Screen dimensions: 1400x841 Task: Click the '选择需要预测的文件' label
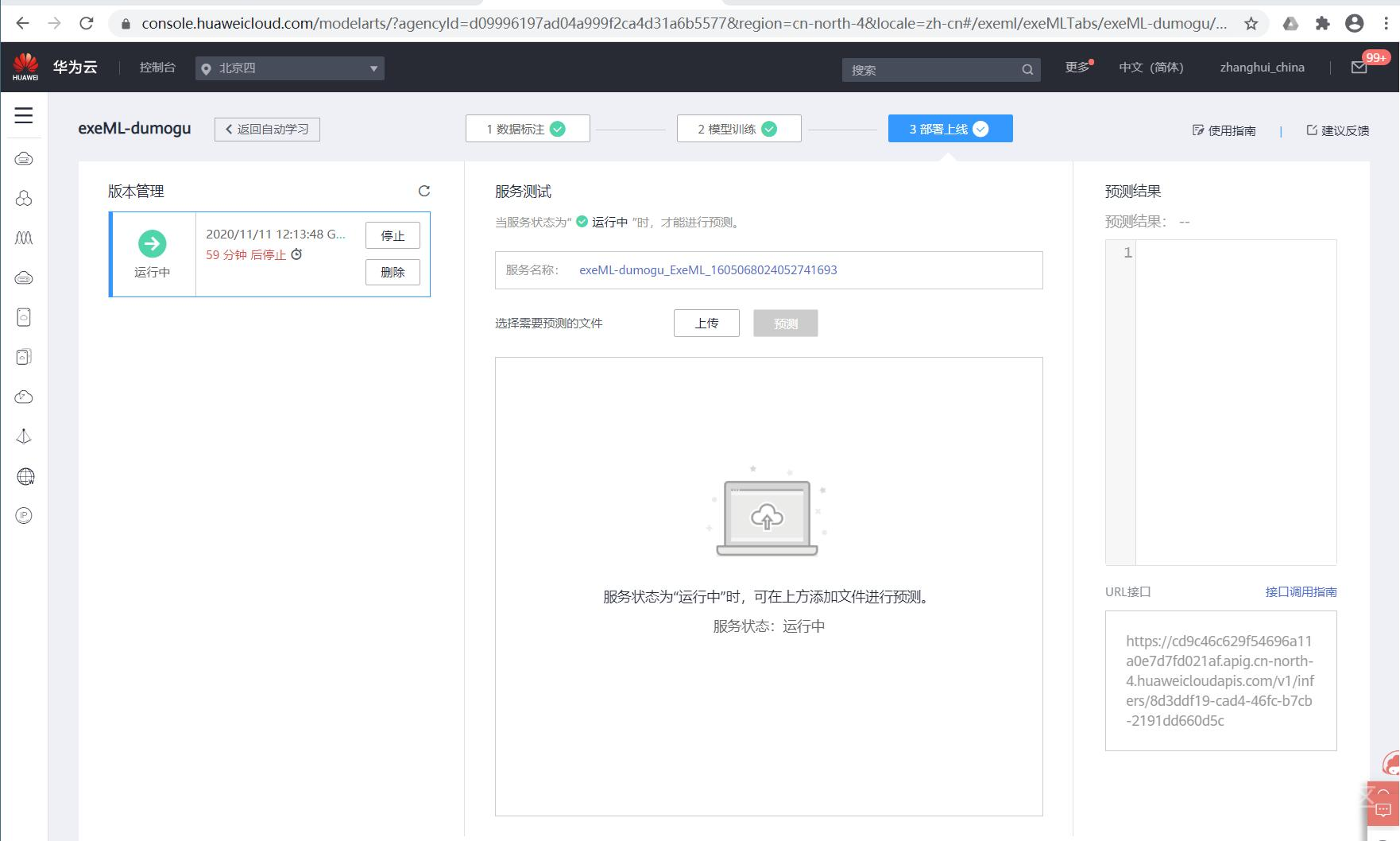click(x=549, y=324)
